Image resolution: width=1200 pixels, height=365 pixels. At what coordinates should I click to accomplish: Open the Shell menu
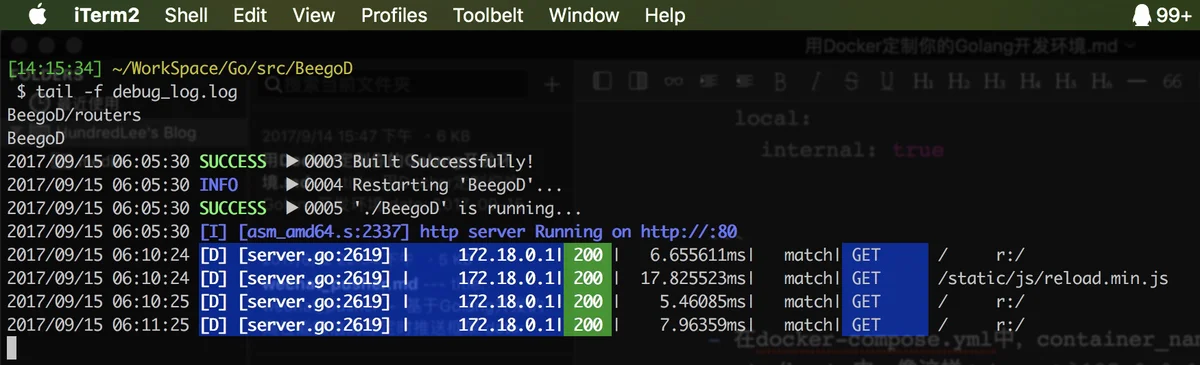tap(186, 15)
